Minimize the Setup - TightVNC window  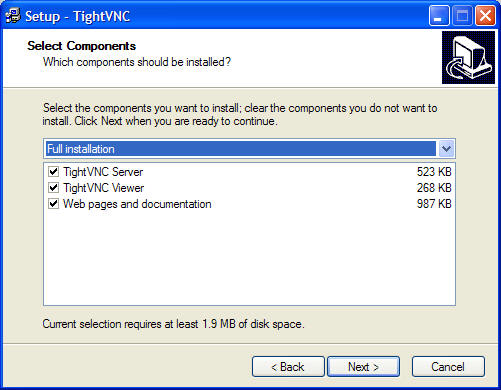point(439,16)
